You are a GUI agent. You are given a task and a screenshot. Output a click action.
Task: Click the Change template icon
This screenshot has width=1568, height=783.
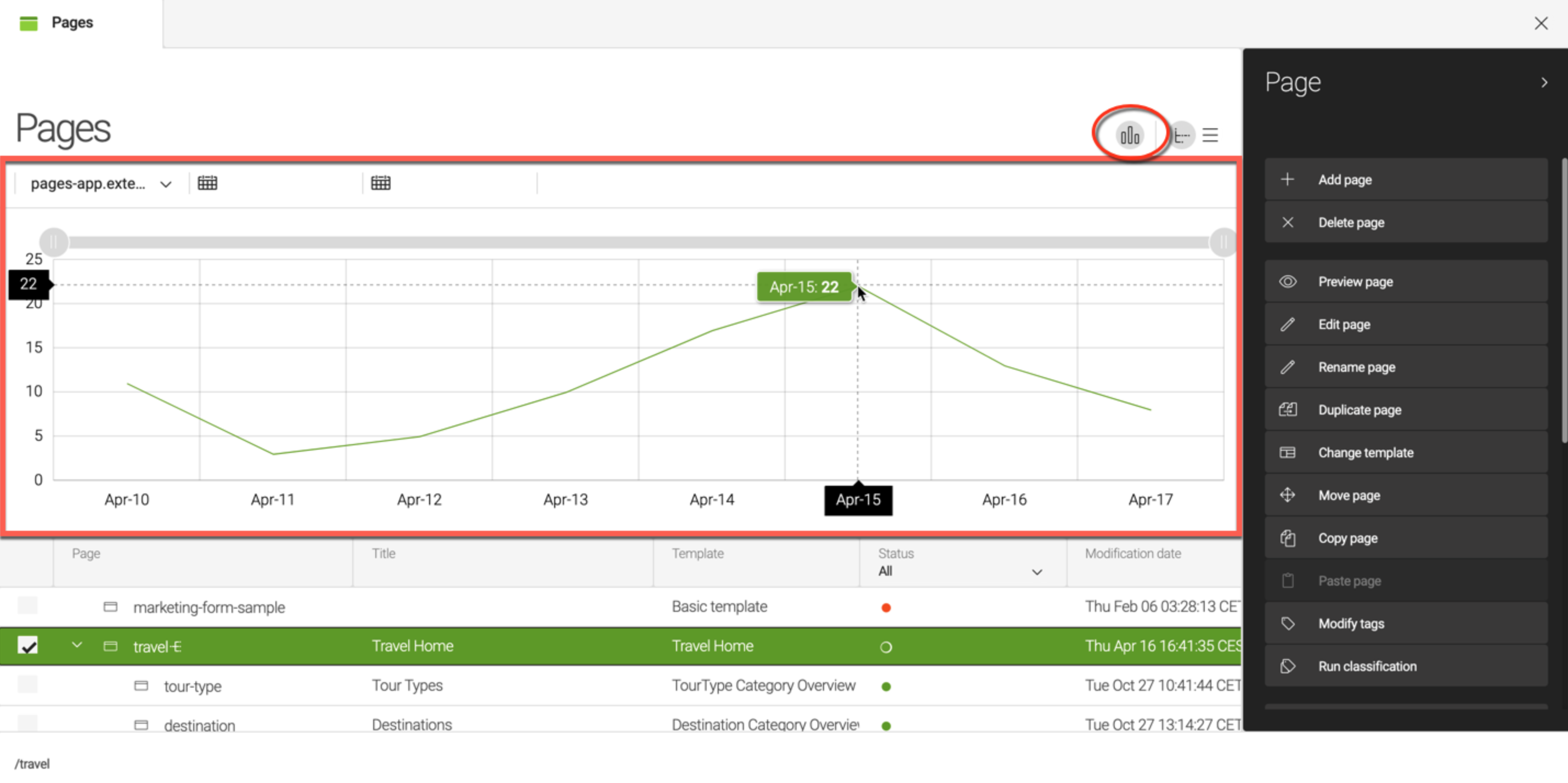point(1288,452)
